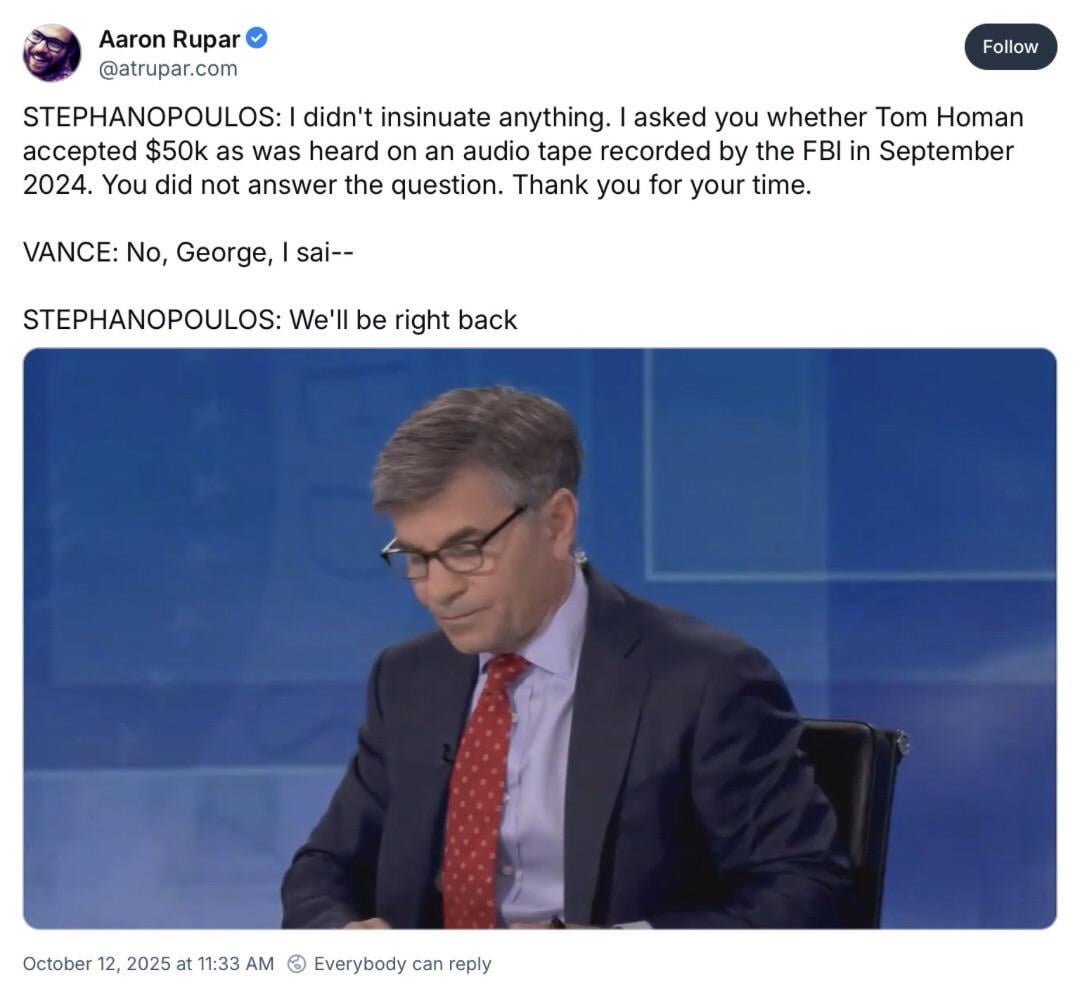The height and width of the screenshot is (990, 1080).
Task: Open Aaron Rupar's profile avatar
Action: 52,53
